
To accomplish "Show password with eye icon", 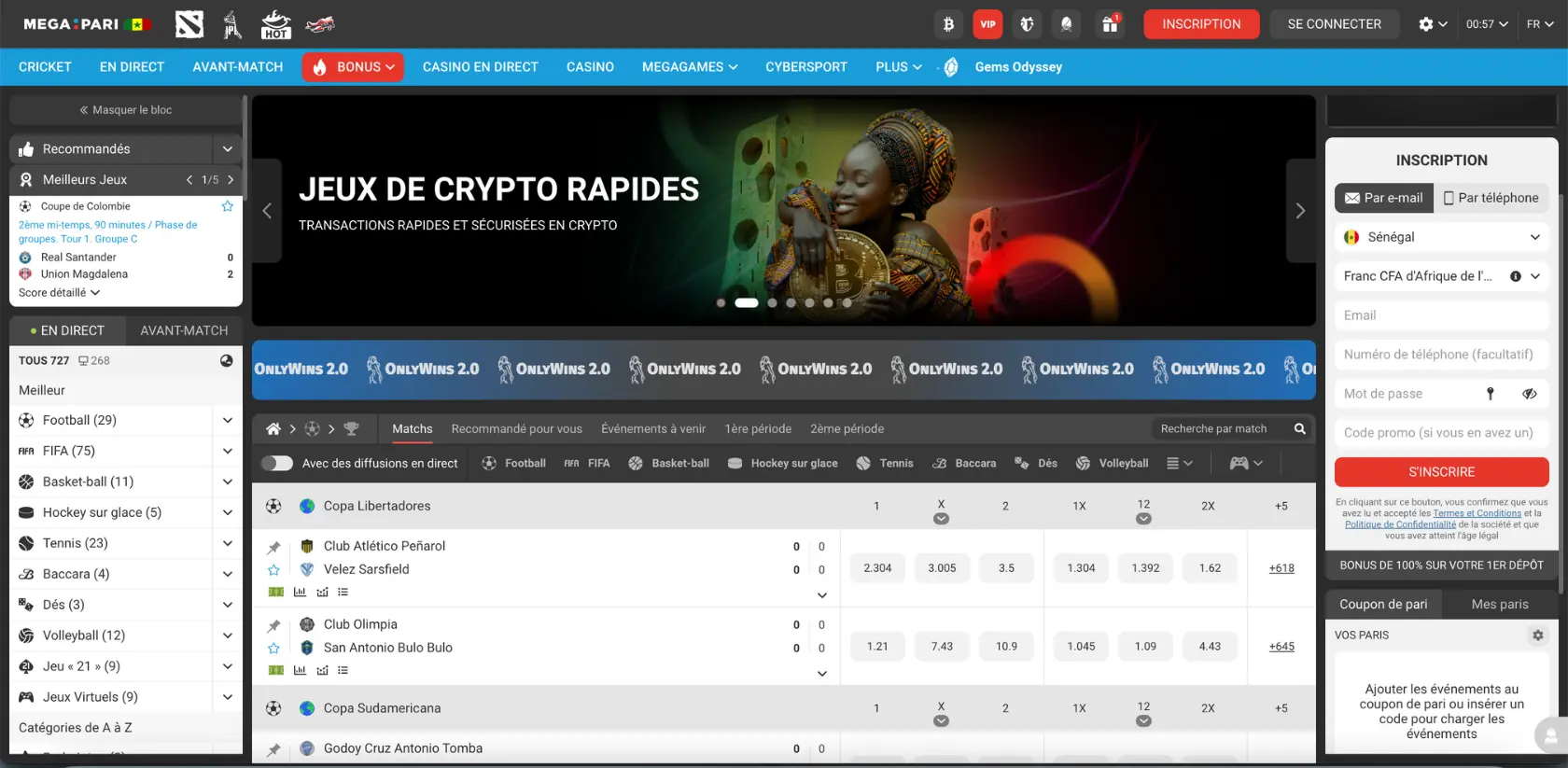I will pyautogui.click(x=1529, y=394).
